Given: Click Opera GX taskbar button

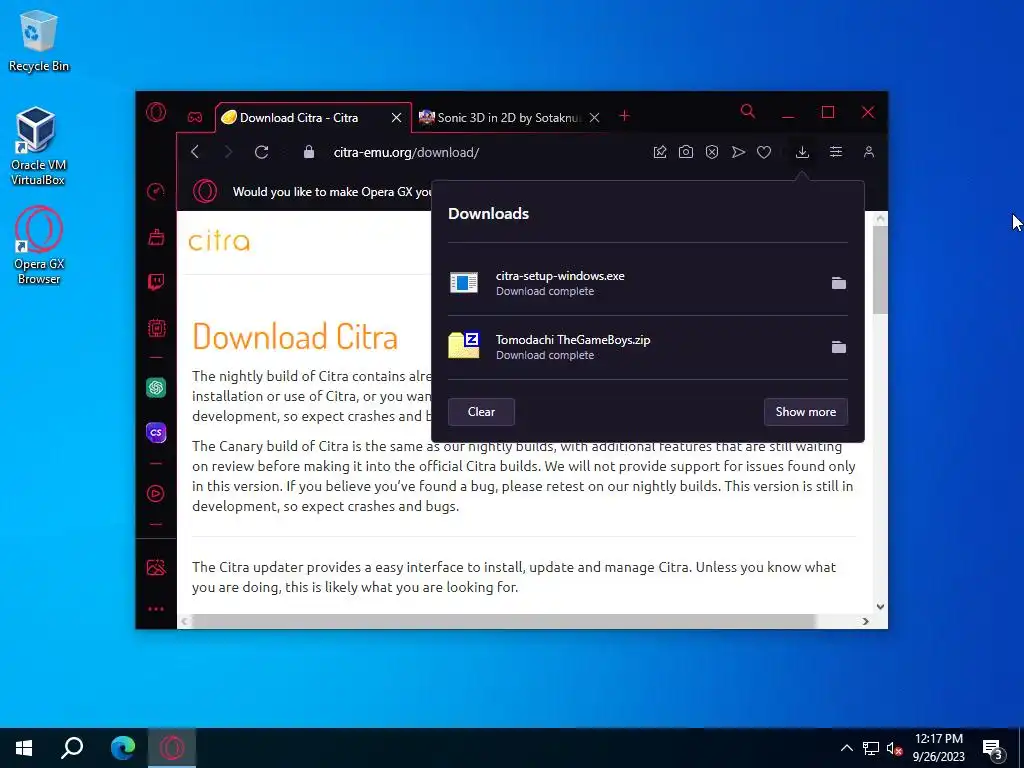Looking at the screenshot, I should coord(172,748).
